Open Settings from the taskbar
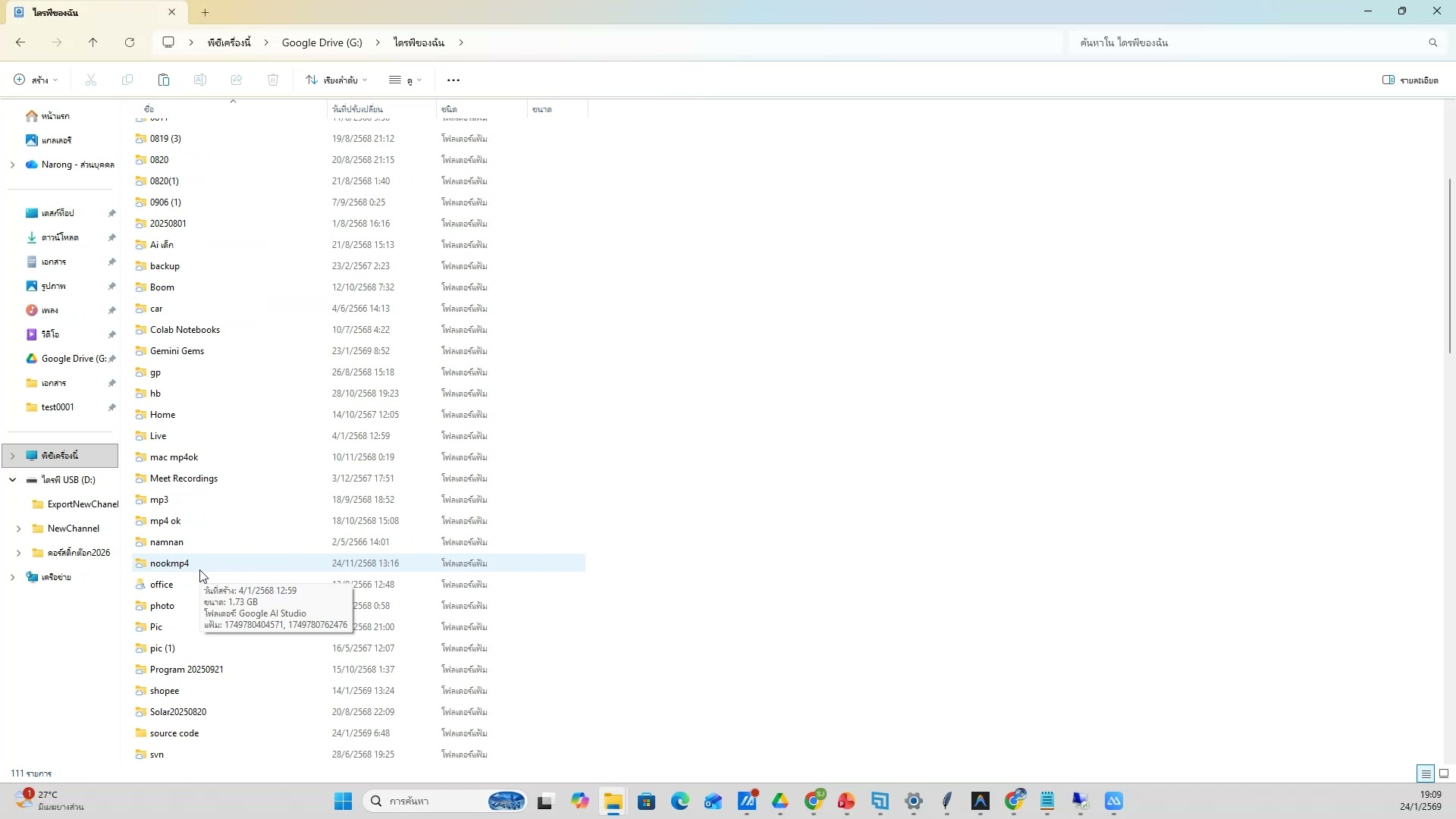The width and height of the screenshot is (1456, 819). pos(913,801)
